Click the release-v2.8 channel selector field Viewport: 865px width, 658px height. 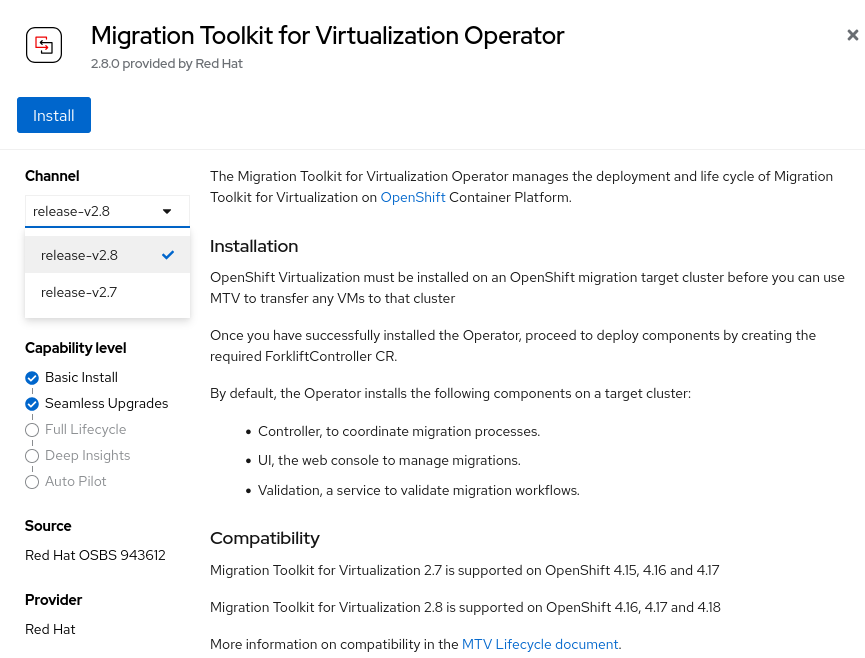click(x=90, y=211)
